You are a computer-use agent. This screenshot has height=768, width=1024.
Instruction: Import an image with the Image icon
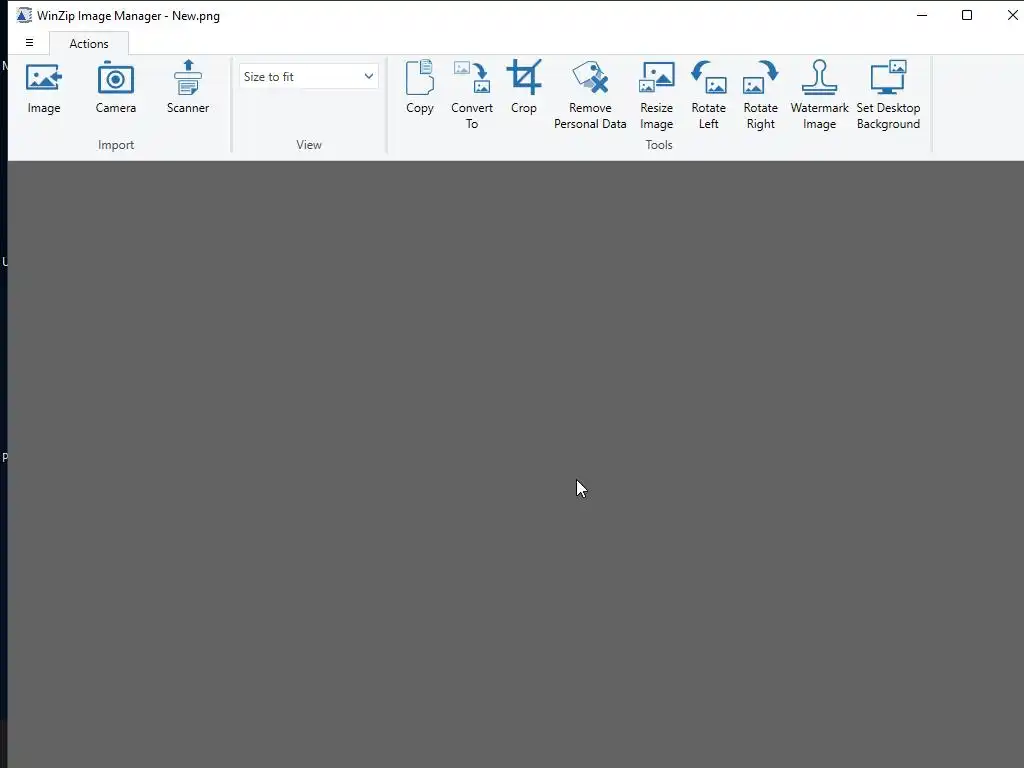[x=44, y=88]
